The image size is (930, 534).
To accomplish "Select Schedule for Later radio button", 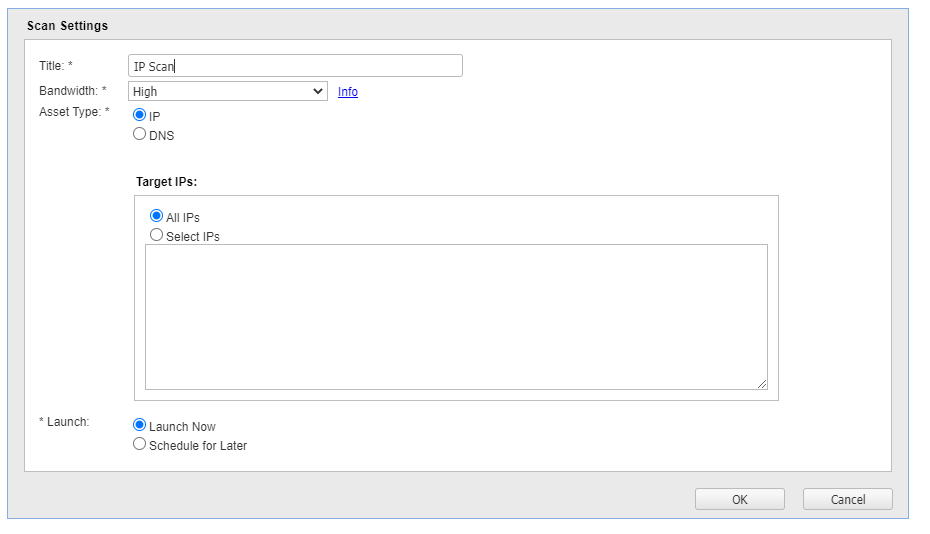I will [x=140, y=444].
